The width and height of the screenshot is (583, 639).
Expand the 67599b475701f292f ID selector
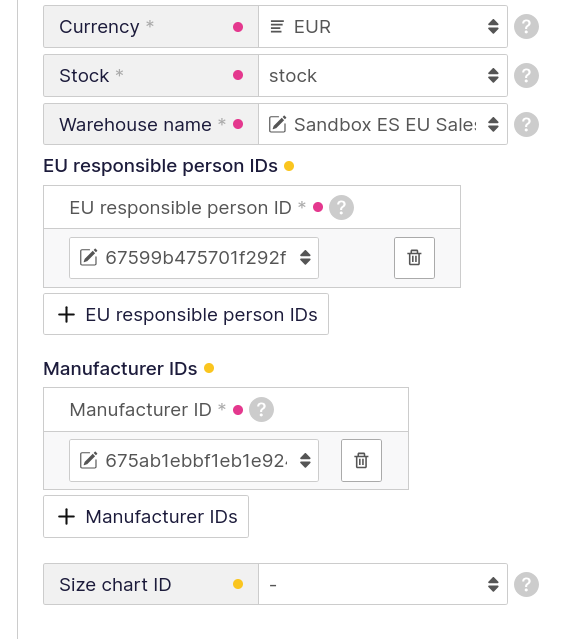click(194, 258)
